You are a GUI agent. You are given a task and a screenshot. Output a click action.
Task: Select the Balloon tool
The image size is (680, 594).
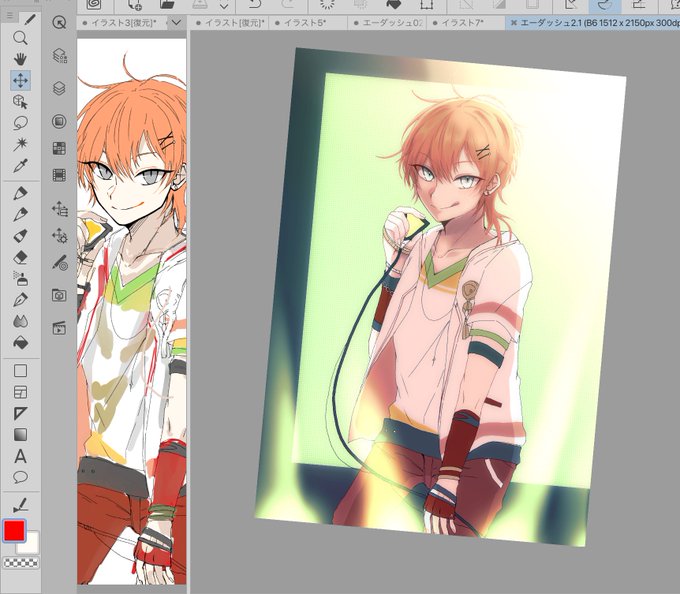[20, 477]
